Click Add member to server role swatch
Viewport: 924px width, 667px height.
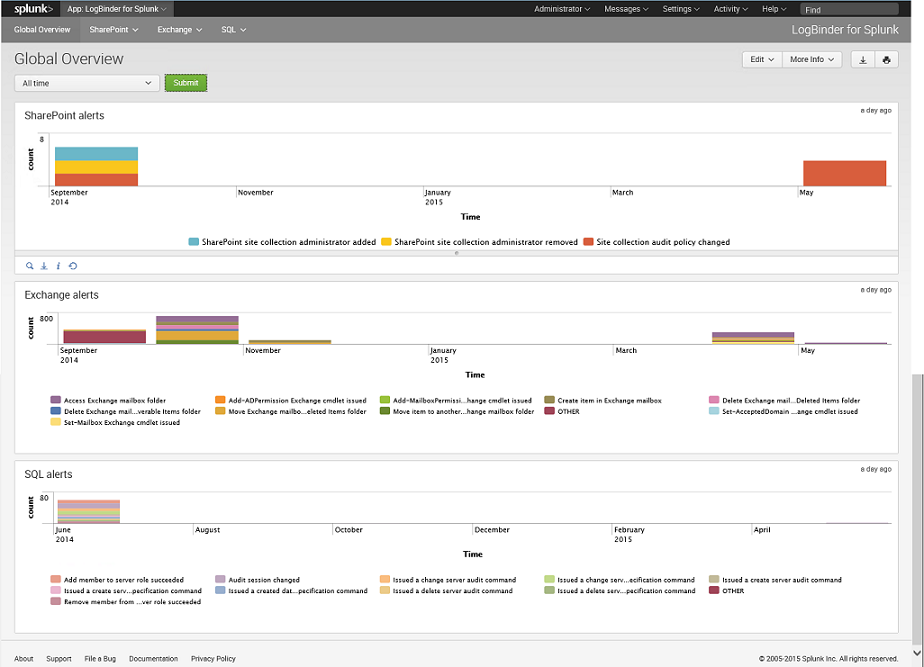point(55,579)
